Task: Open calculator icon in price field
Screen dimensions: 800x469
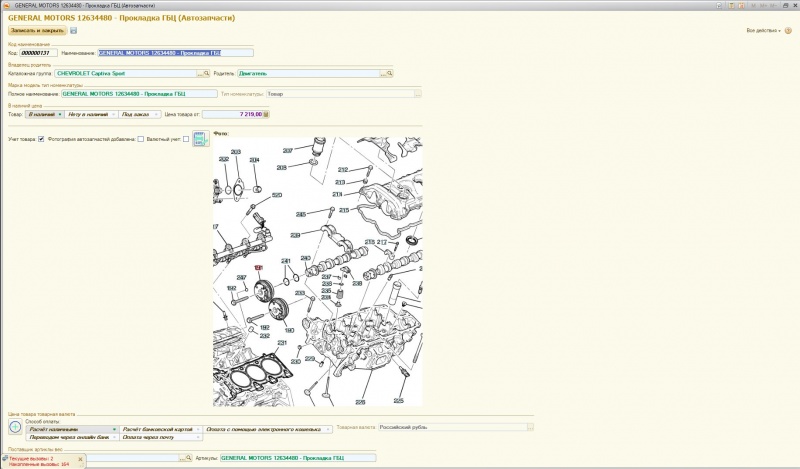Action: click(x=266, y=114)
